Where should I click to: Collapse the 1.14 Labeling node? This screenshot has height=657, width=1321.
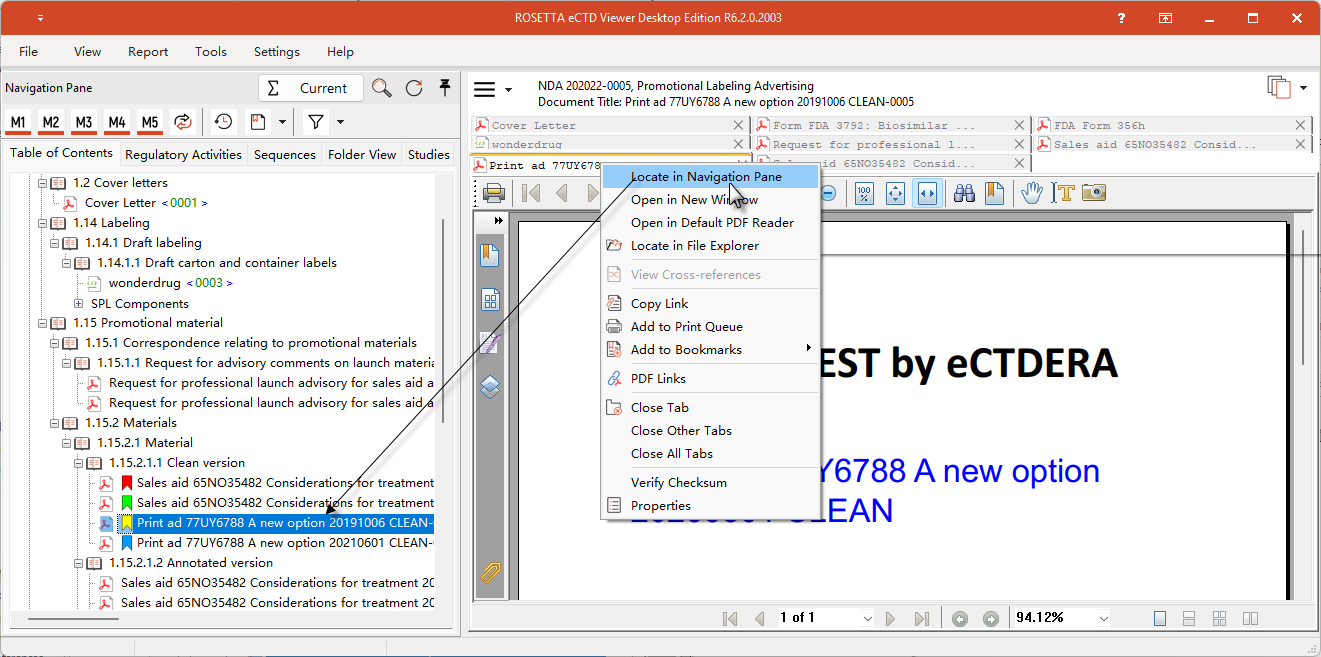(43, 223)
